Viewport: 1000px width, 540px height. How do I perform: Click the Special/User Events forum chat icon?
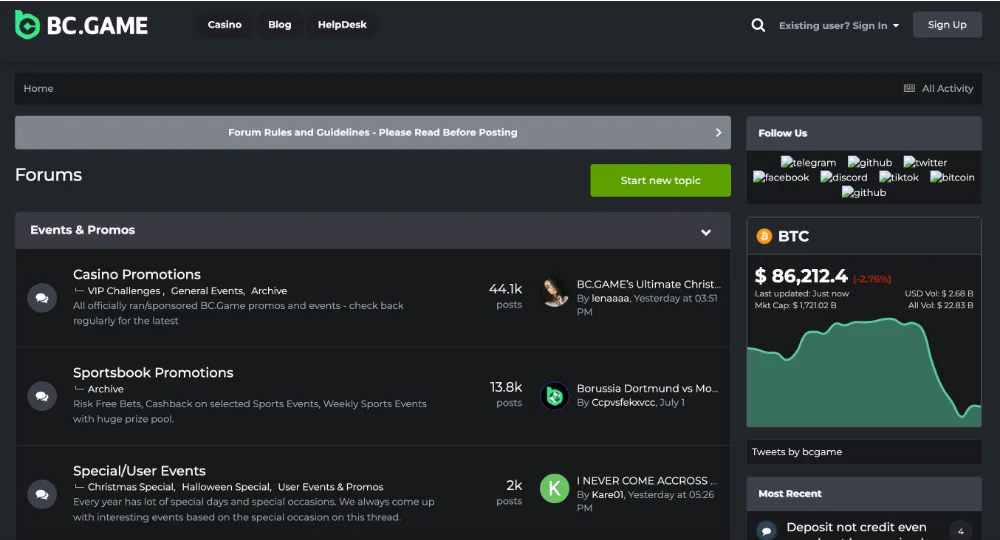[x=42, y=494]
